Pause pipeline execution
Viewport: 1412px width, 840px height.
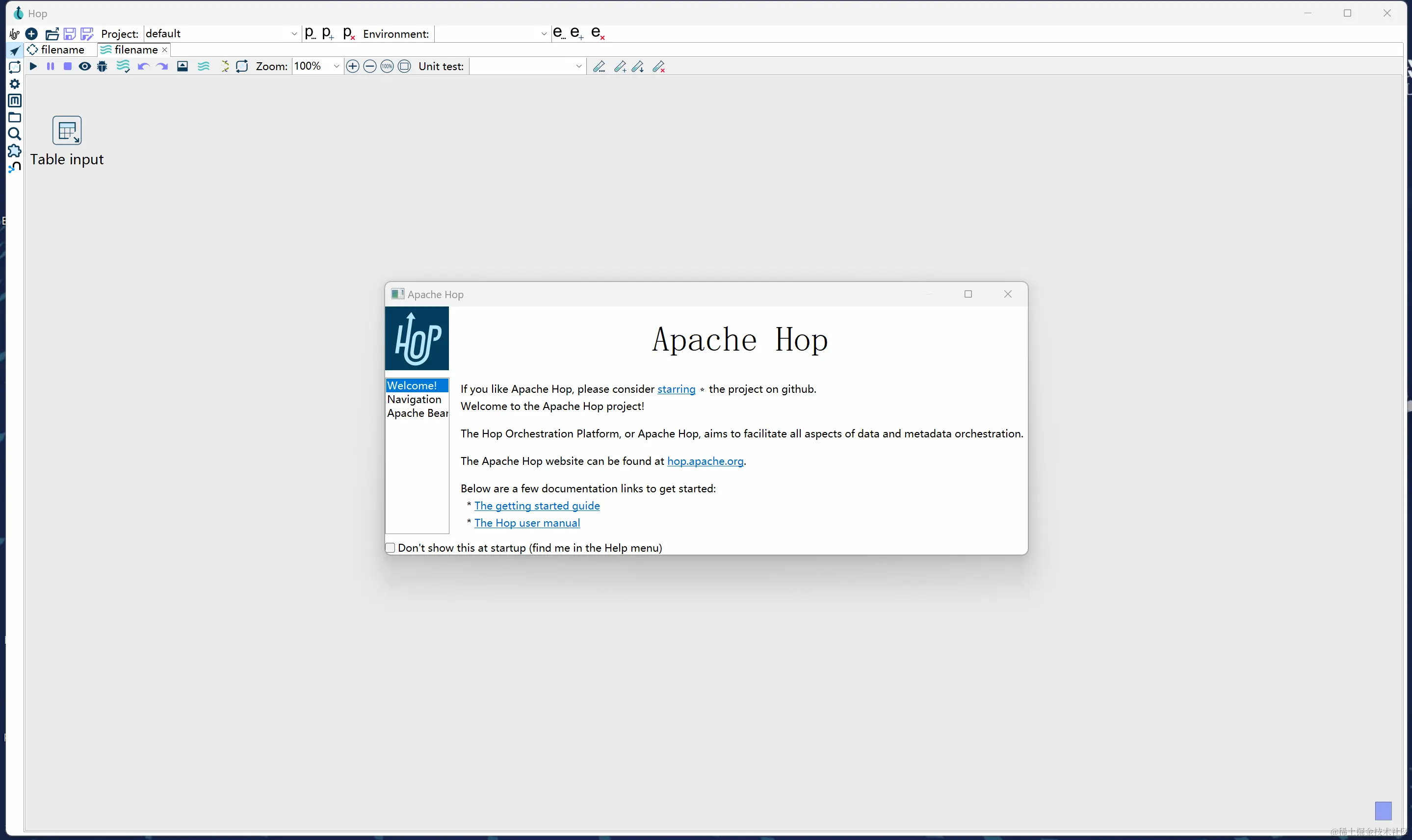coord(50,66)
